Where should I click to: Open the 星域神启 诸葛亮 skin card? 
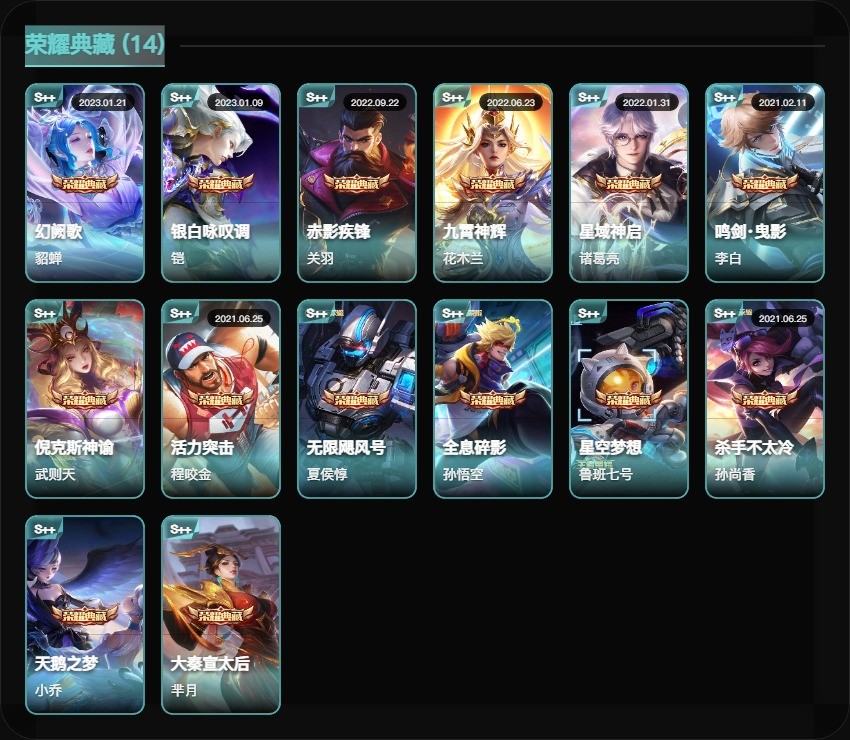(629, 183)
